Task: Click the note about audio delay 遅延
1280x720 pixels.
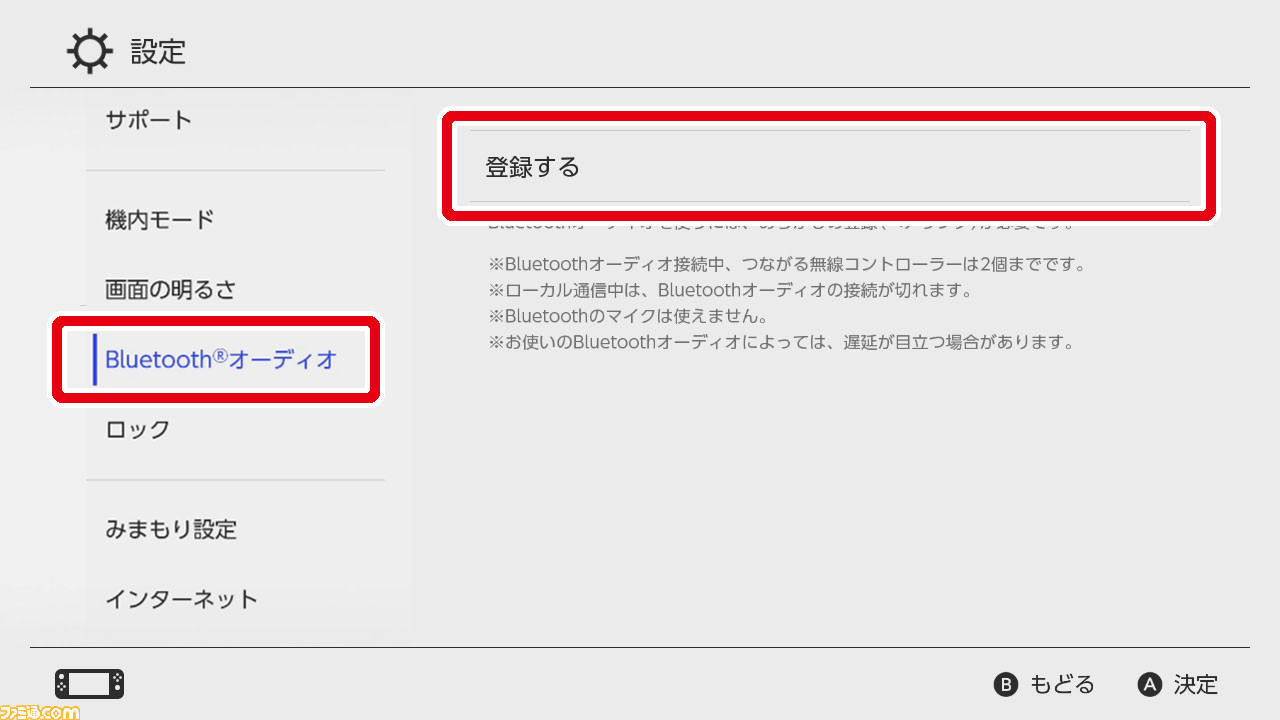Action: [781, 343]
